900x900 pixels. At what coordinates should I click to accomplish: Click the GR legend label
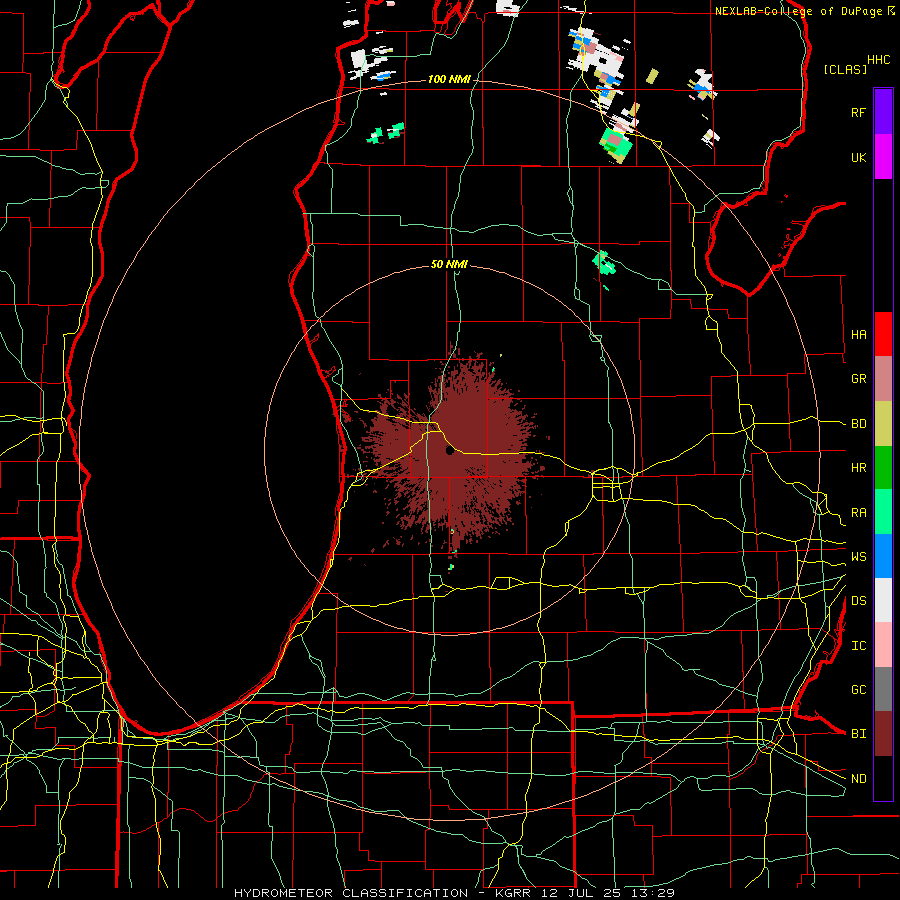pyautogui.click(x=858, y=379)
